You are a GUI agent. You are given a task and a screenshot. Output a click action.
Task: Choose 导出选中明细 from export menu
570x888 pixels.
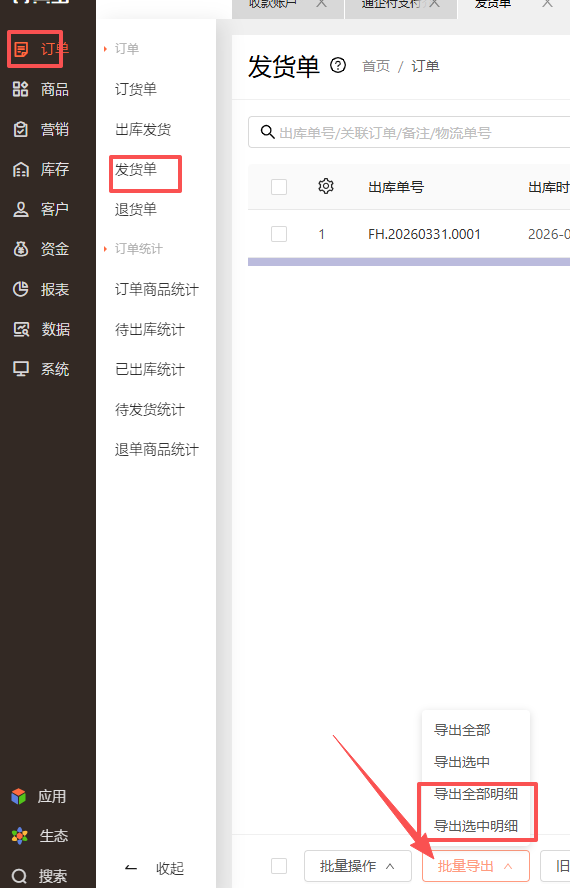click(x=475, y=826)
